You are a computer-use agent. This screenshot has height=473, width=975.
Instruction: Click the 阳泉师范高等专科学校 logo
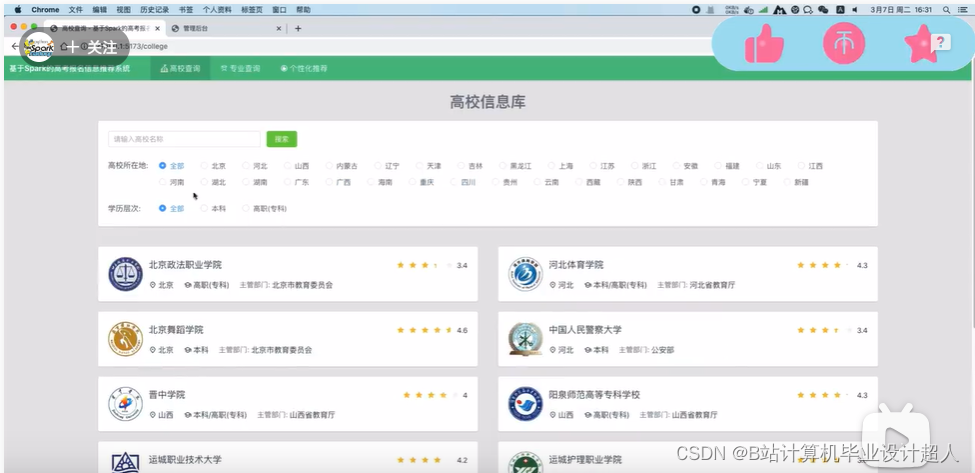[x=525, y=404]
